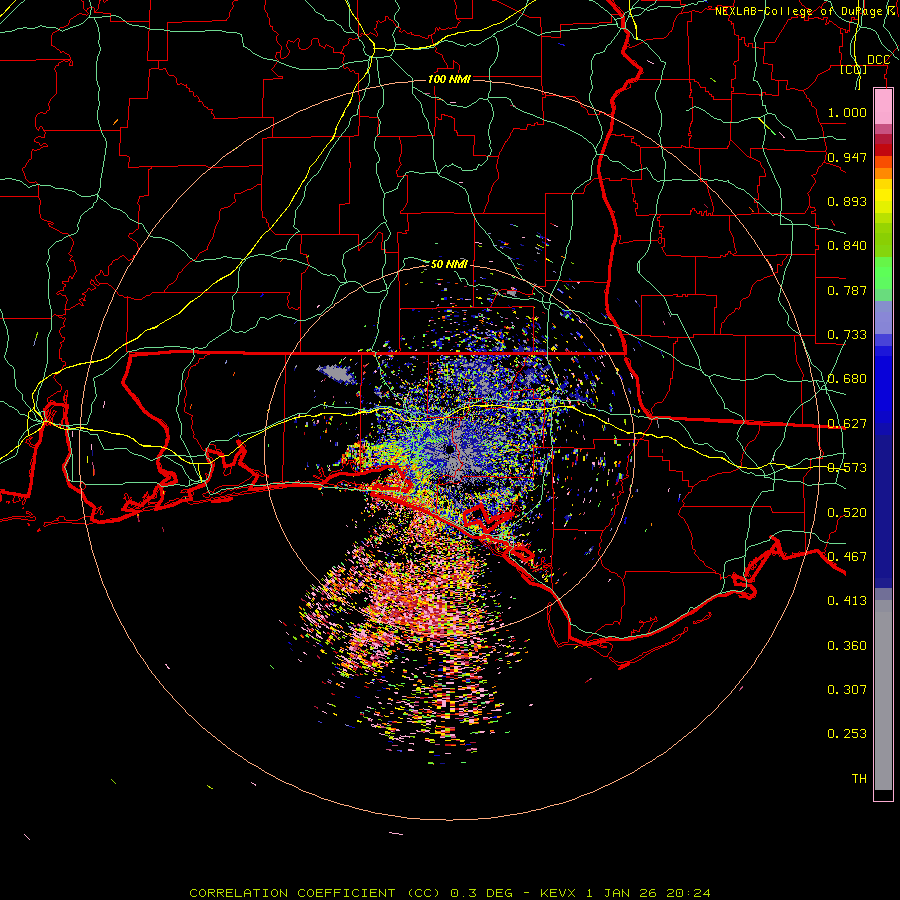Click the TH threshold label
Screen dimensions: 900x900
tap(859, 779)
